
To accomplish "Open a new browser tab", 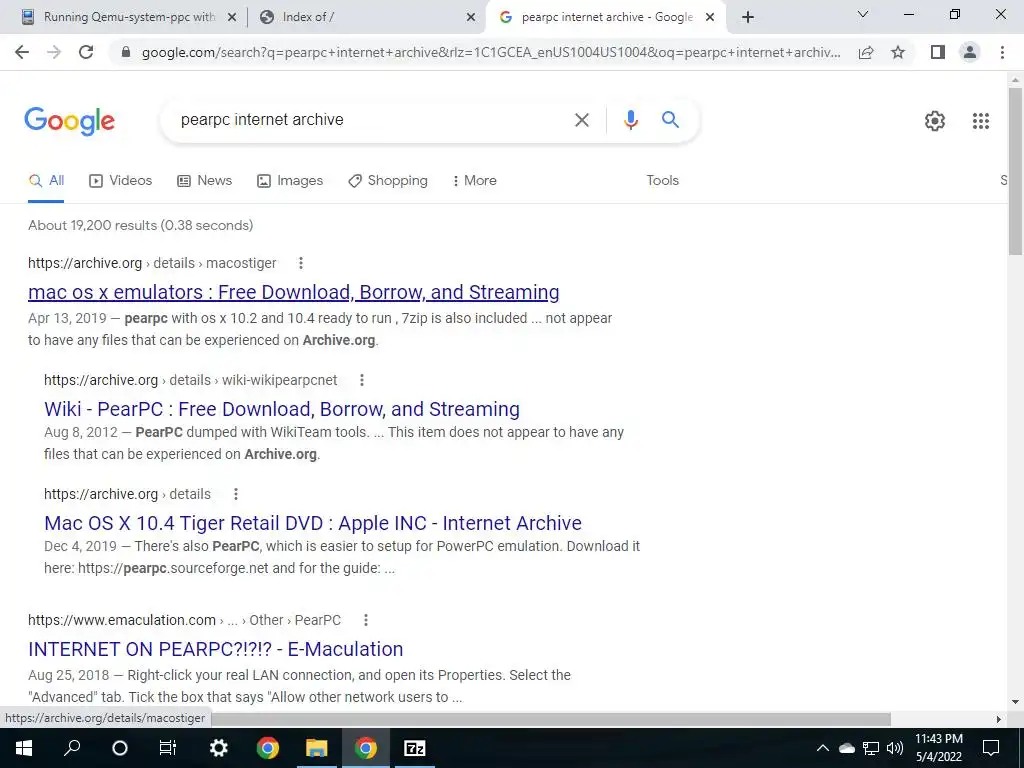I will [748, 17].
